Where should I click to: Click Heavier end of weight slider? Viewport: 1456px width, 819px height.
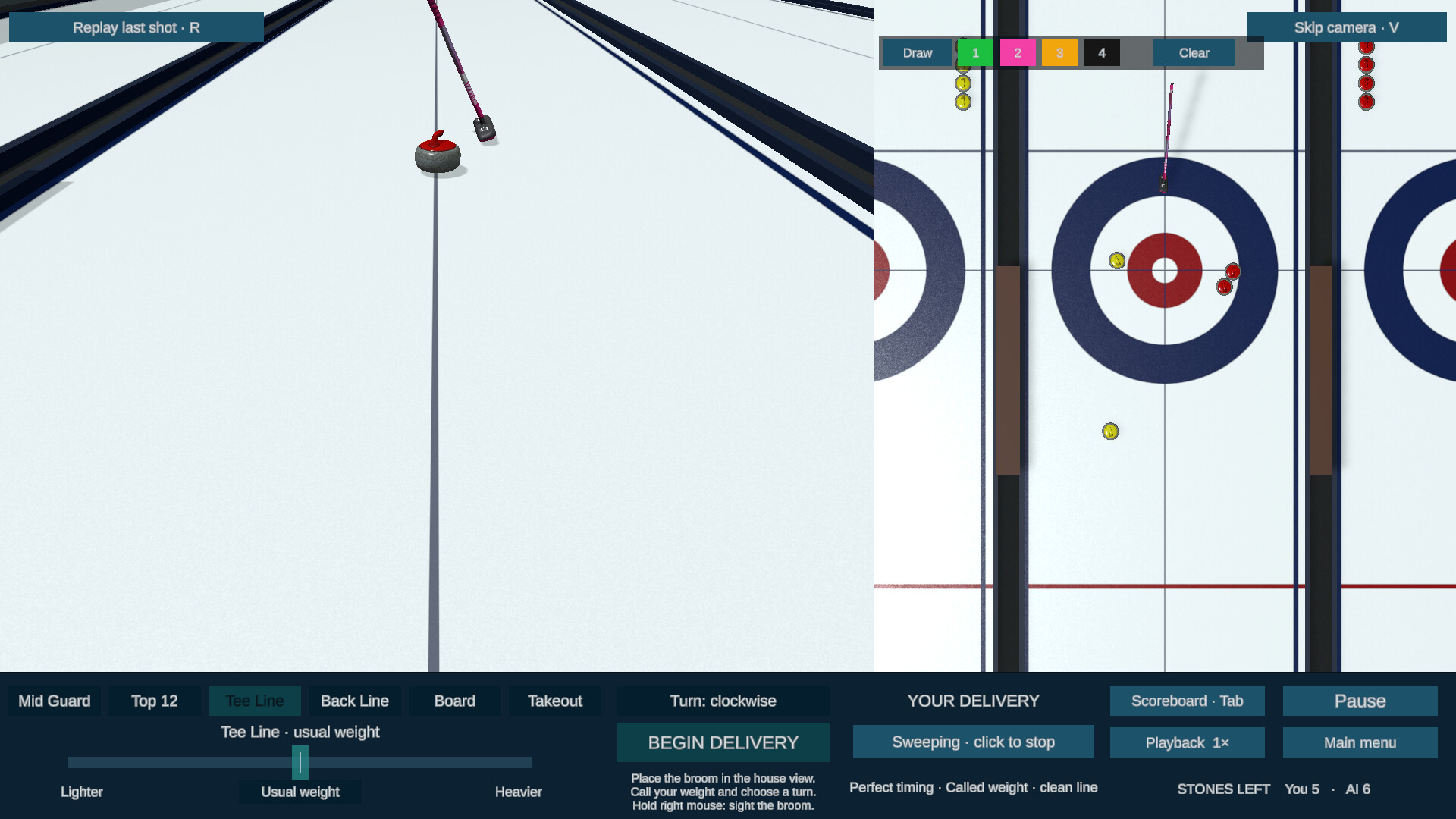[x=519, y=792]
